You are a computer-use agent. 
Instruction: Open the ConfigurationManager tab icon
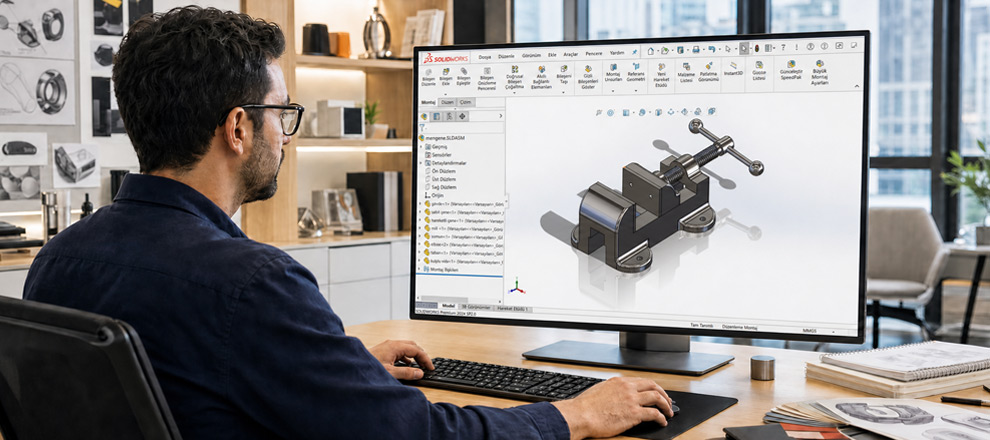450,116
